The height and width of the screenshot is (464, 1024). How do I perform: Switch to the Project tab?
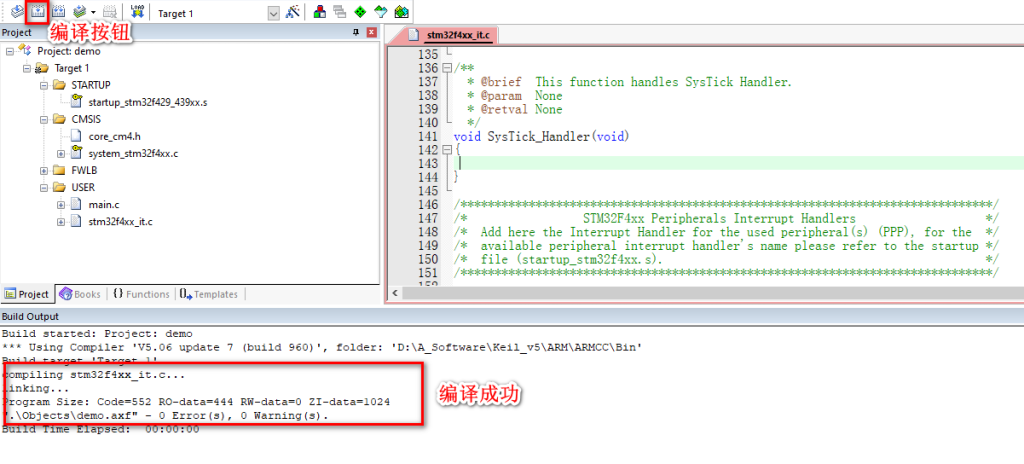tap(27, 294)
